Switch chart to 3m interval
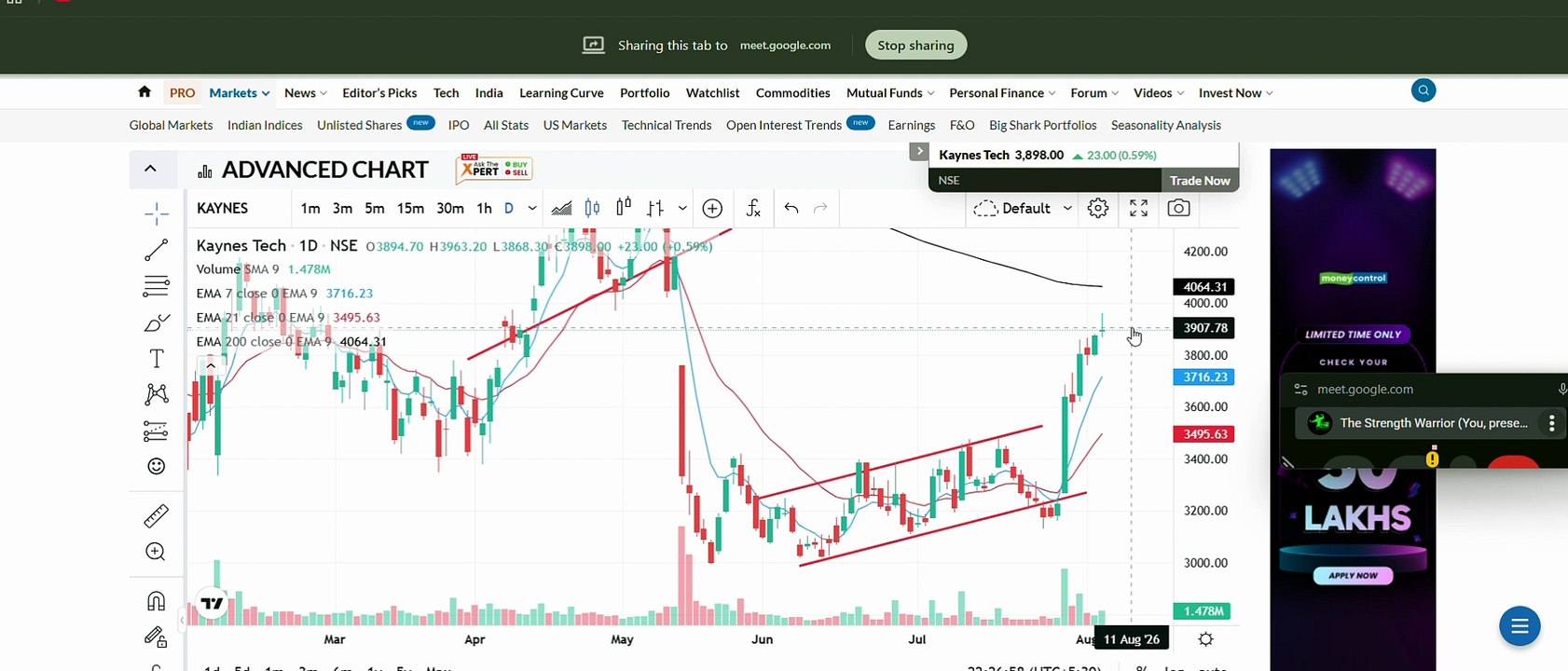1568x671 pixels. [342, 208]
